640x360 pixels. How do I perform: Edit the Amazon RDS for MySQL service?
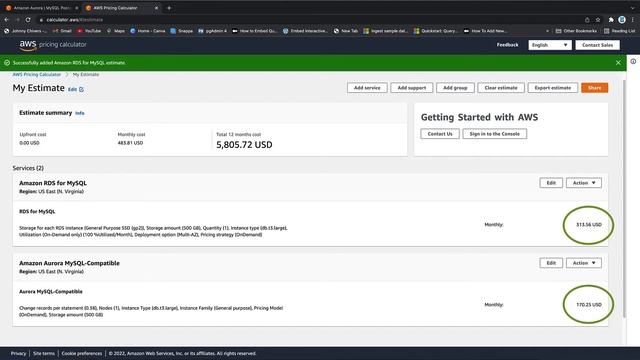(x=551, y=183)
